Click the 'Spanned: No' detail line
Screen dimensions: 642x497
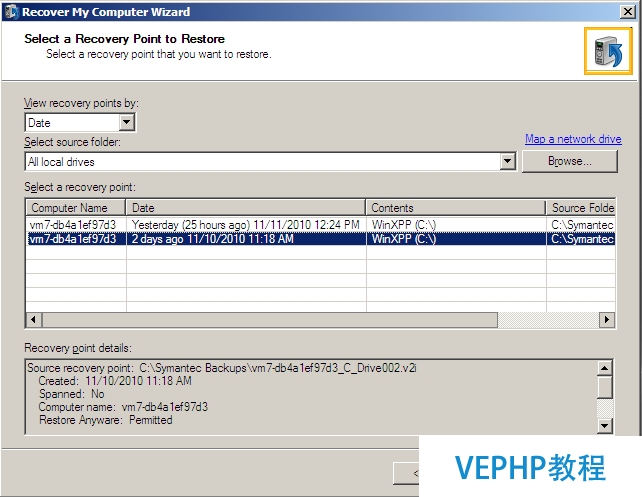click(72, 394)
